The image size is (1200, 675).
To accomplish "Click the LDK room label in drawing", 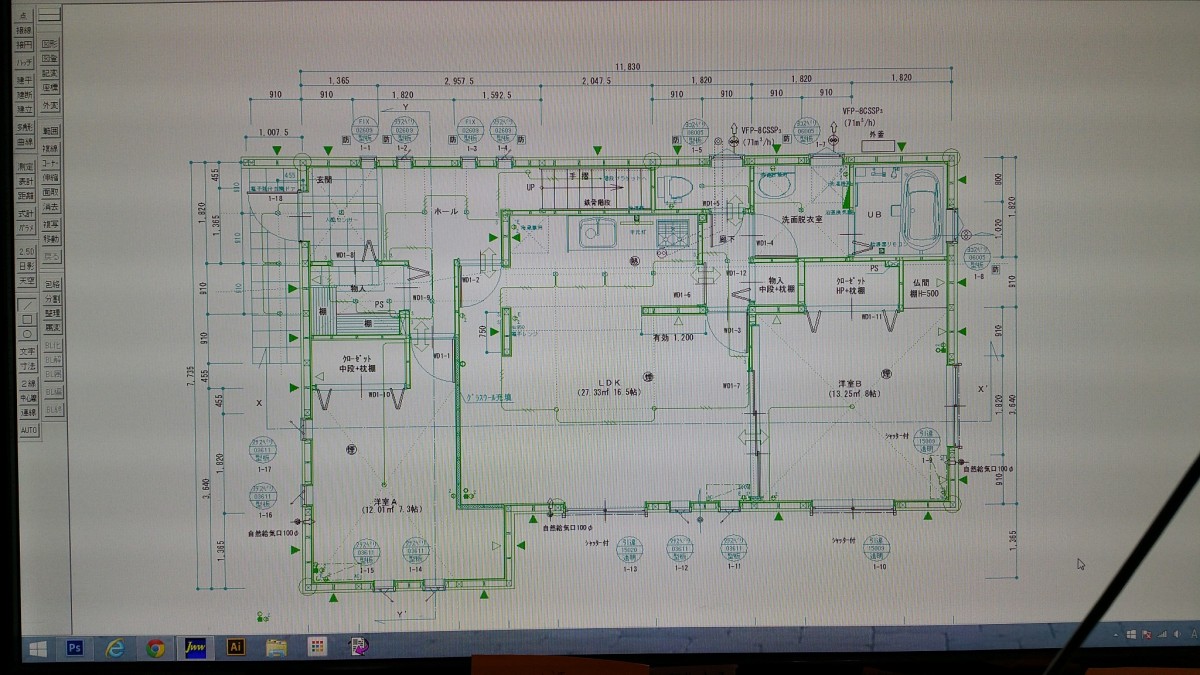I will [612, 382].
